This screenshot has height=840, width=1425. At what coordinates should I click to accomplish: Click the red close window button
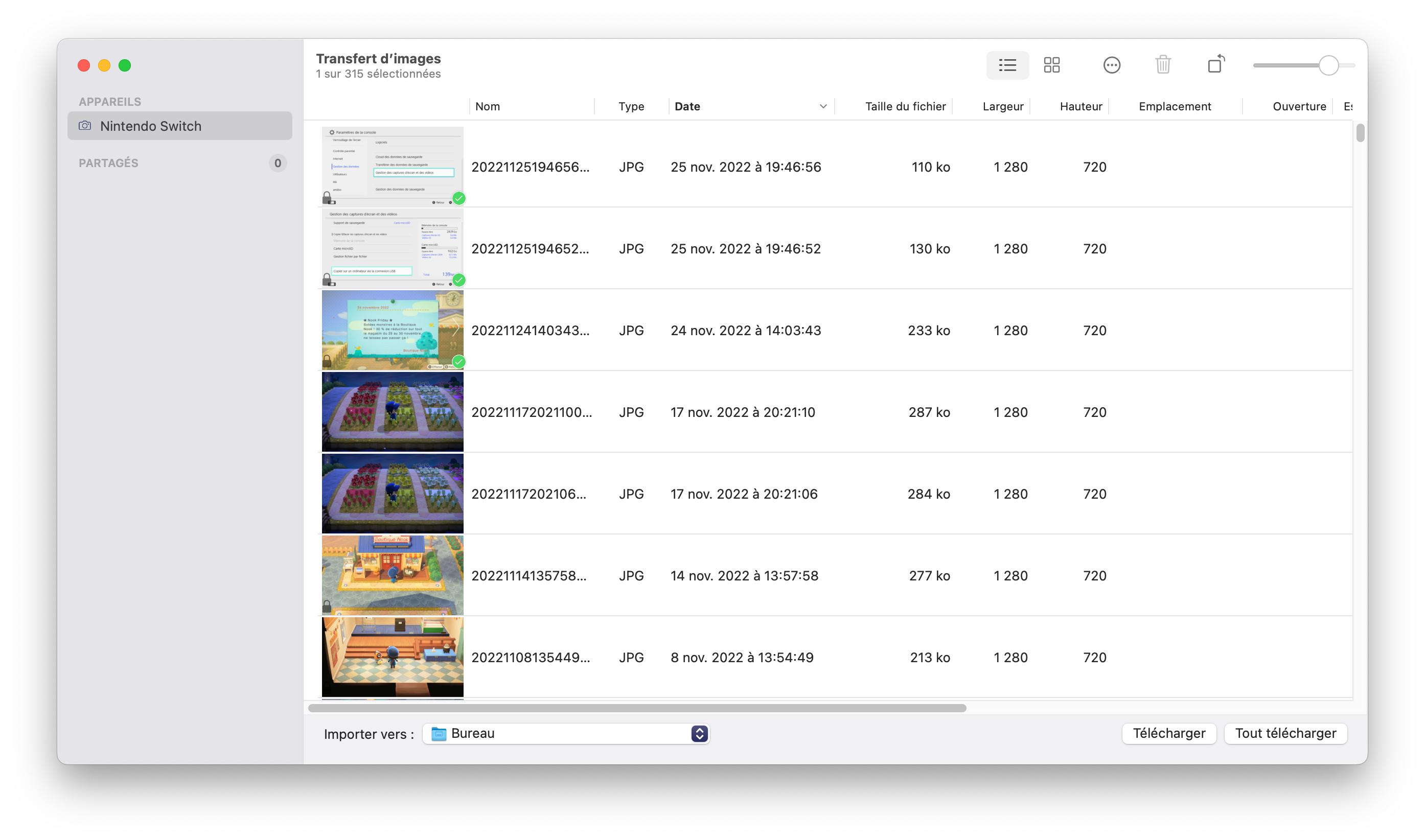coord(84,65)
